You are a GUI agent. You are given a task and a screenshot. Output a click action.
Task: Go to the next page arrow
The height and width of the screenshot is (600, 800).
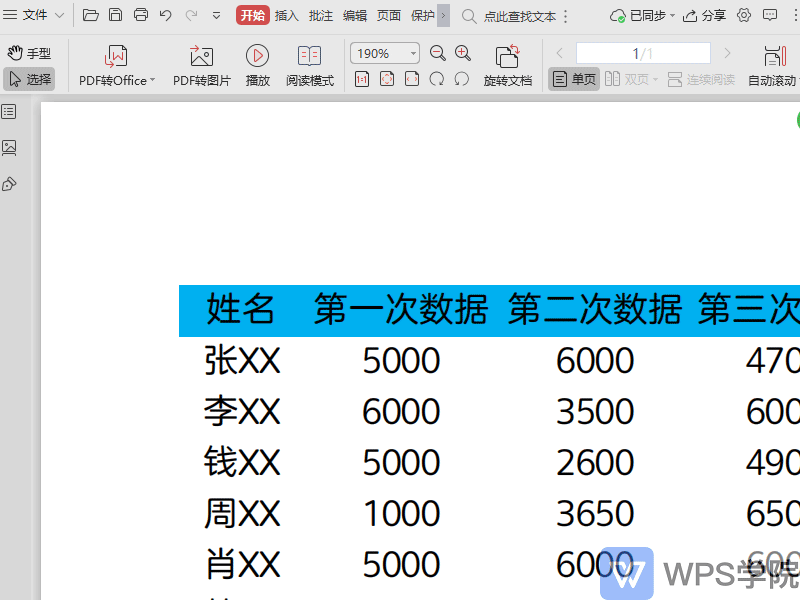pos(728,53)
